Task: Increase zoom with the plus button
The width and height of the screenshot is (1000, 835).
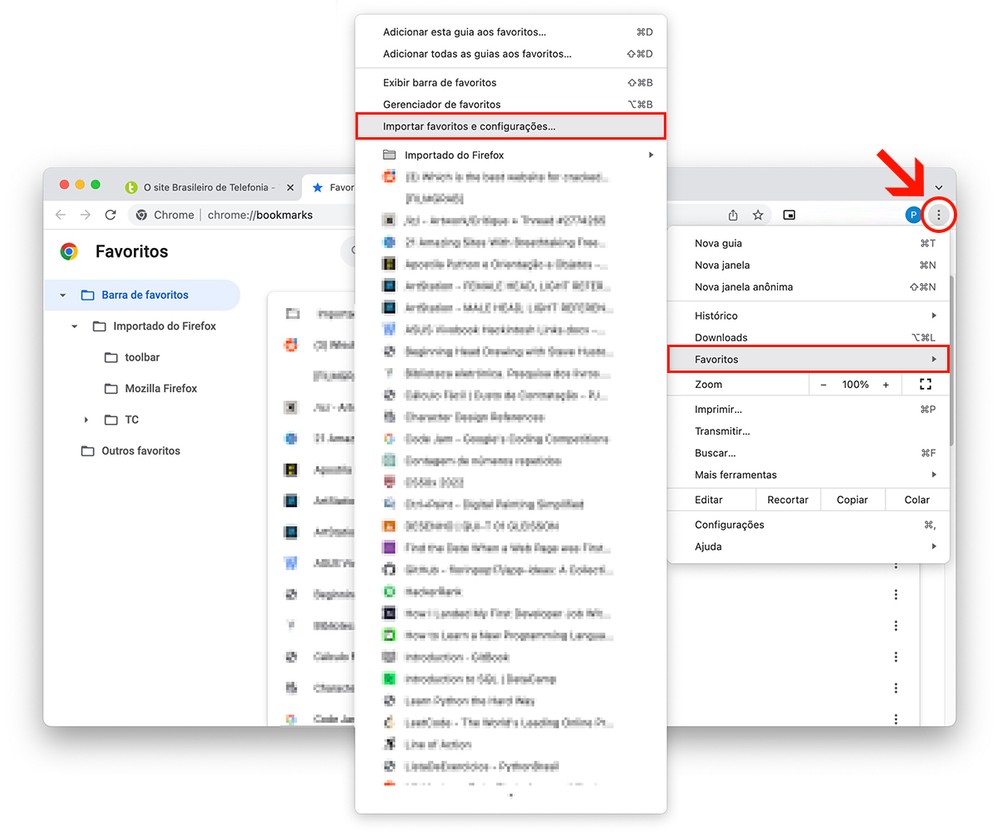Action: 886,385
